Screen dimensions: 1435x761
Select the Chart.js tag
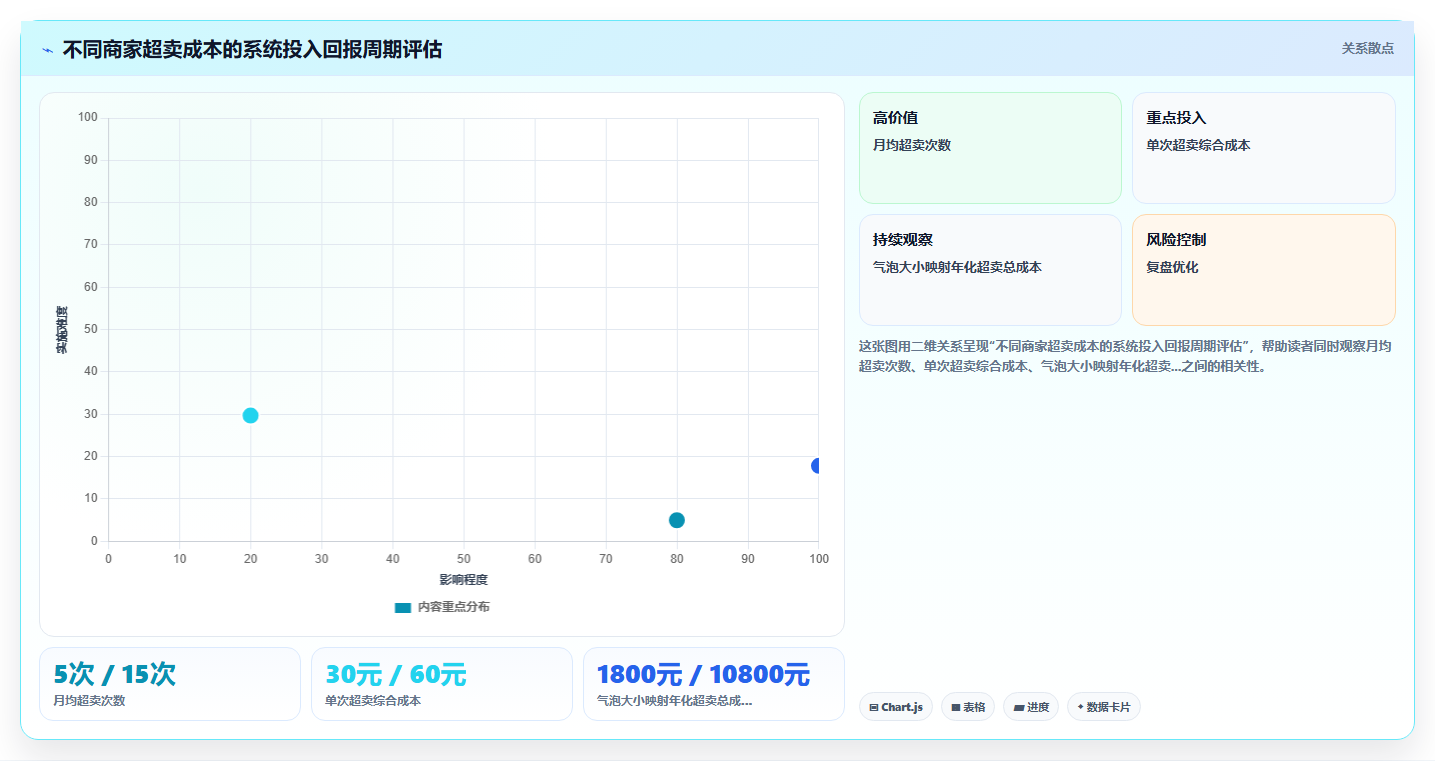coord(896,707)
